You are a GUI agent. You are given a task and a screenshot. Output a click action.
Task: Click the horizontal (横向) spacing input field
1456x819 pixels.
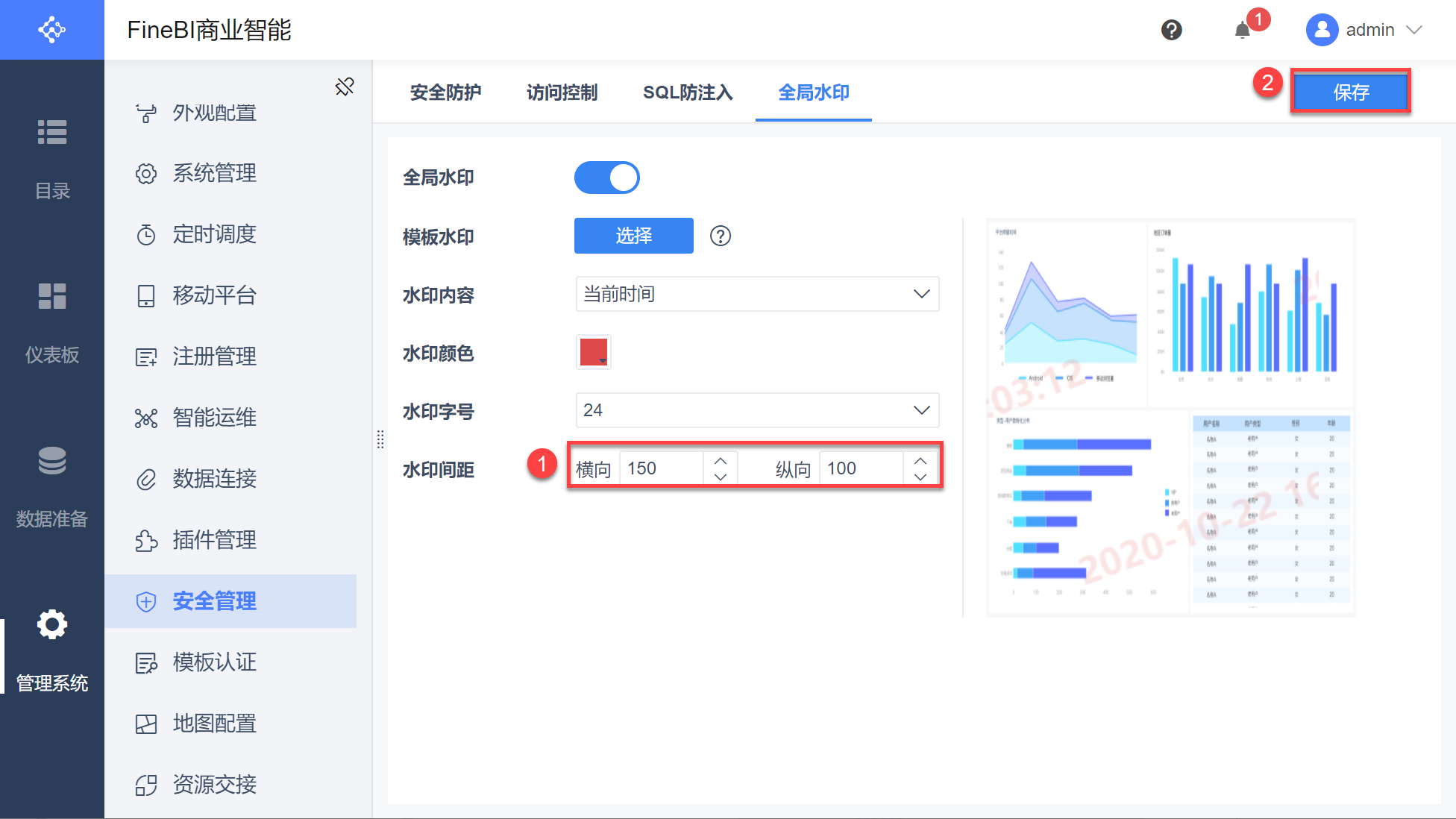pos(661,468)
